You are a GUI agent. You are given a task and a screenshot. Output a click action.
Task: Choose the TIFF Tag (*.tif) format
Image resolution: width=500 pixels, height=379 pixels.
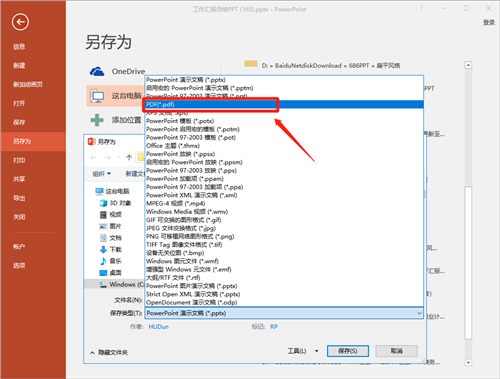[284, 245]
